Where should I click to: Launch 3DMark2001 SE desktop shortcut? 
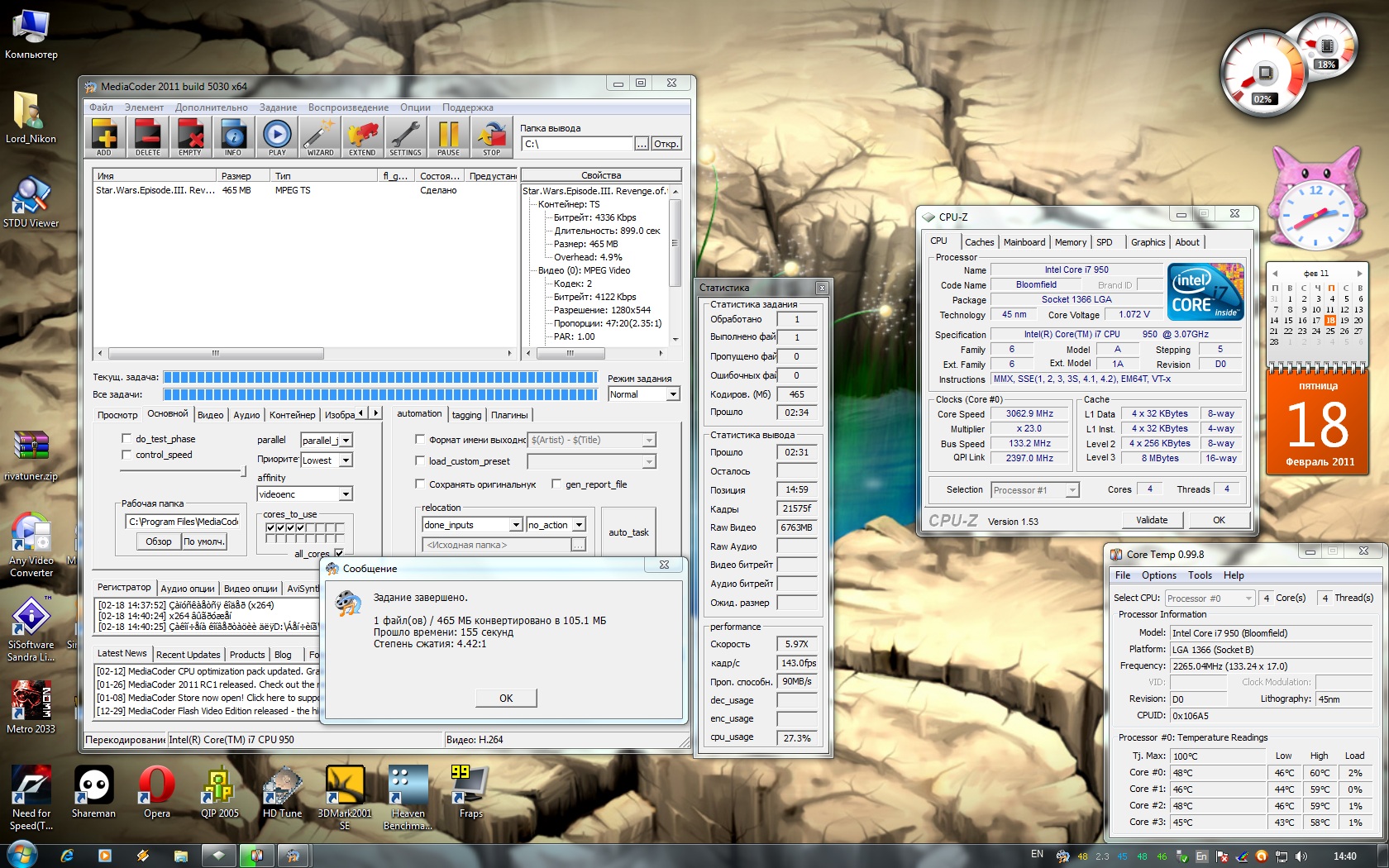click(x=345, y=798)
